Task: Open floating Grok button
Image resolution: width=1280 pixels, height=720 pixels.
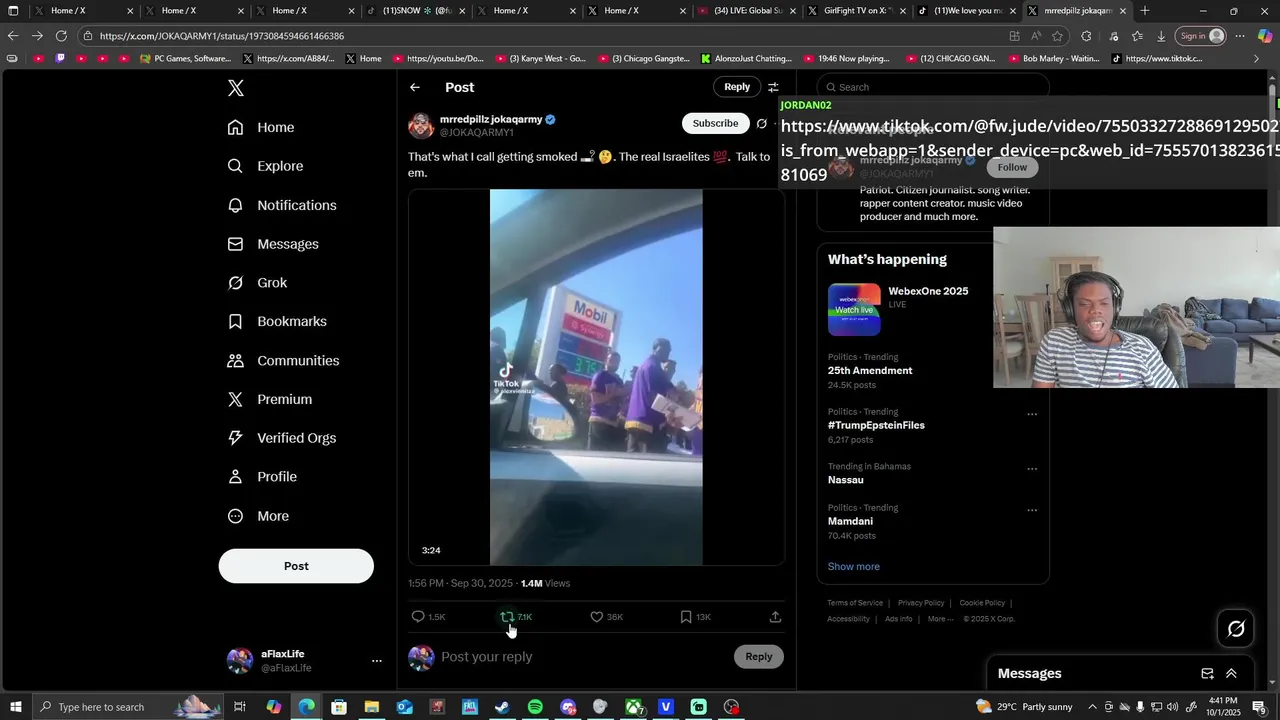Action: 1236,629
